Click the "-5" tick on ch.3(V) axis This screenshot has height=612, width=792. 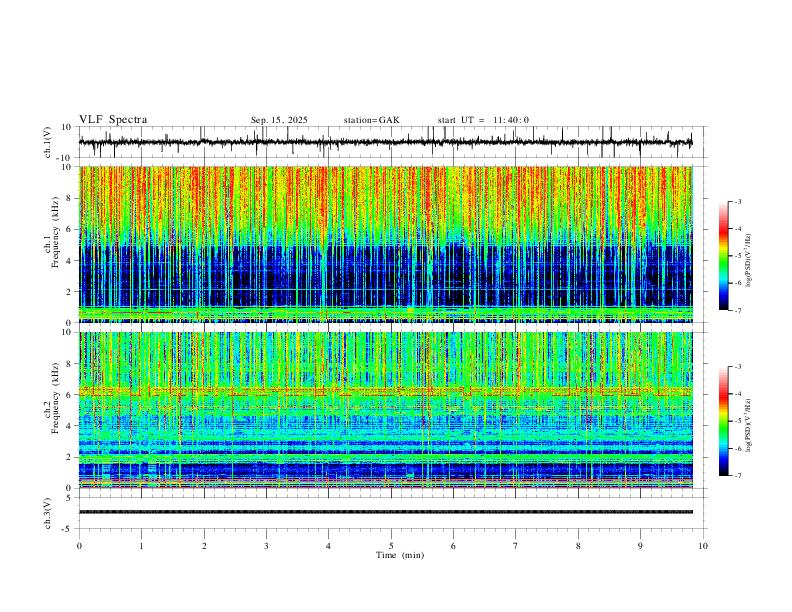[x=68, y=529]
